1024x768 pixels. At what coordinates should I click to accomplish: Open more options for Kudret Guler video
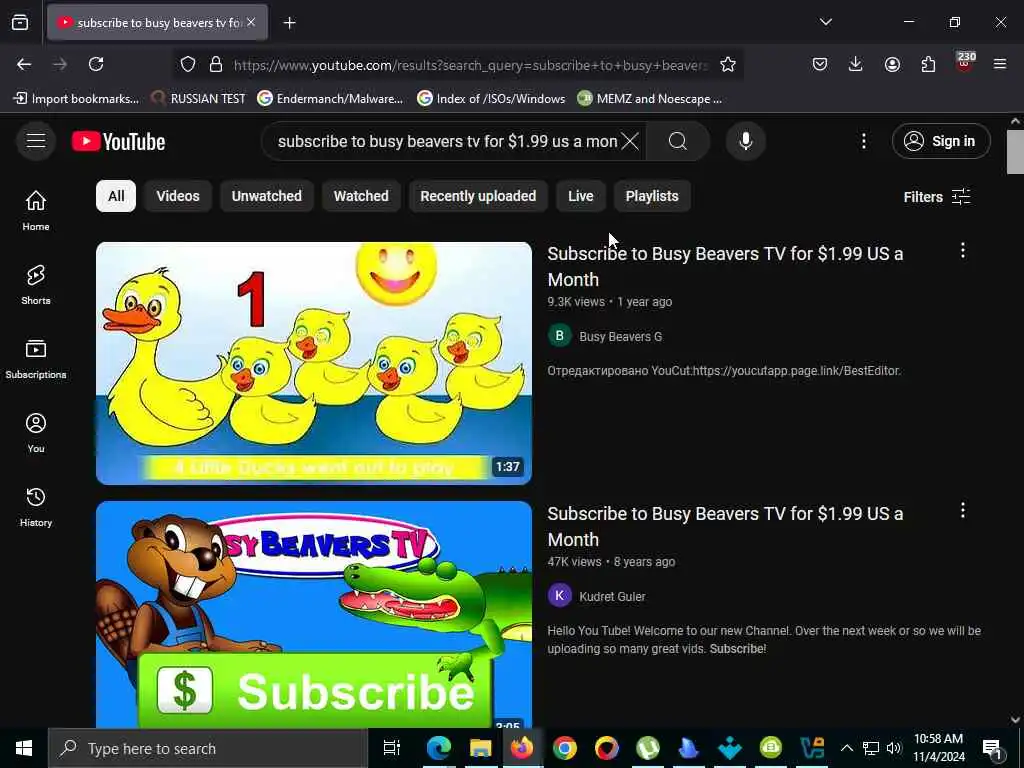[x=963, y=511]
